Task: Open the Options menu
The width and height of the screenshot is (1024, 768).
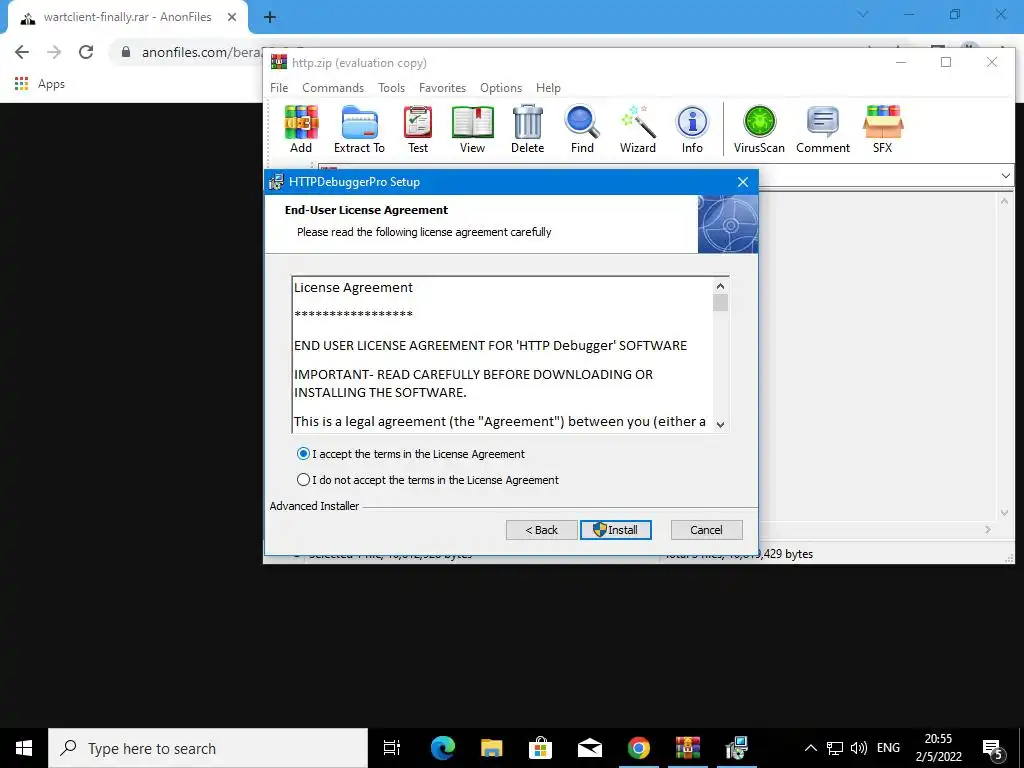Action: [501, 88]
